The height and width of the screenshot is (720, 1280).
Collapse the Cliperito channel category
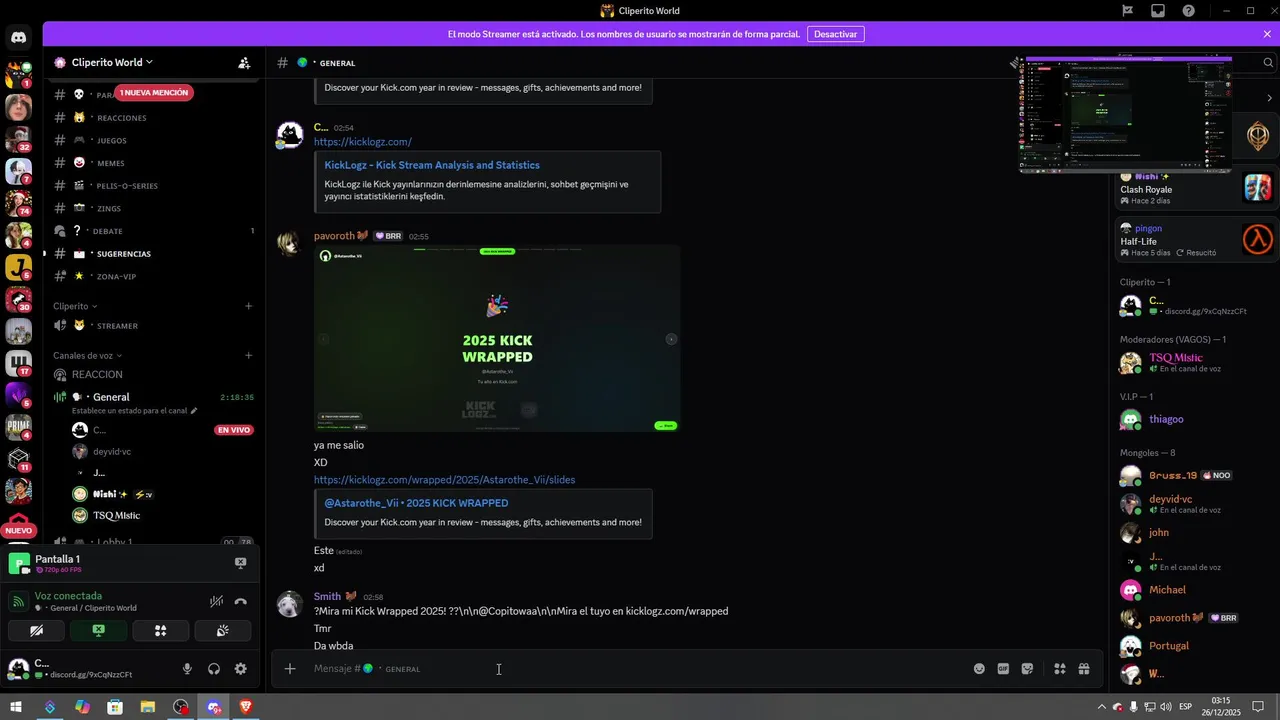(75, 306)
